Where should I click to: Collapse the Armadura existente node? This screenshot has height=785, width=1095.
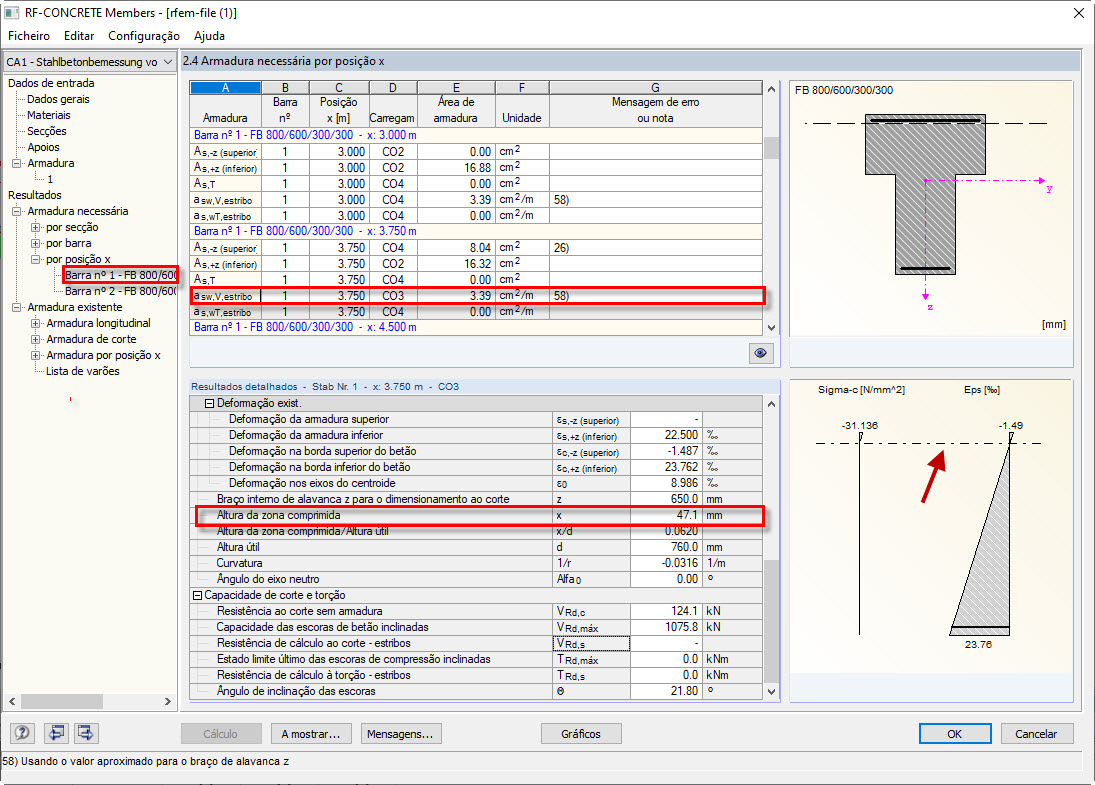(x=17, y=307)
